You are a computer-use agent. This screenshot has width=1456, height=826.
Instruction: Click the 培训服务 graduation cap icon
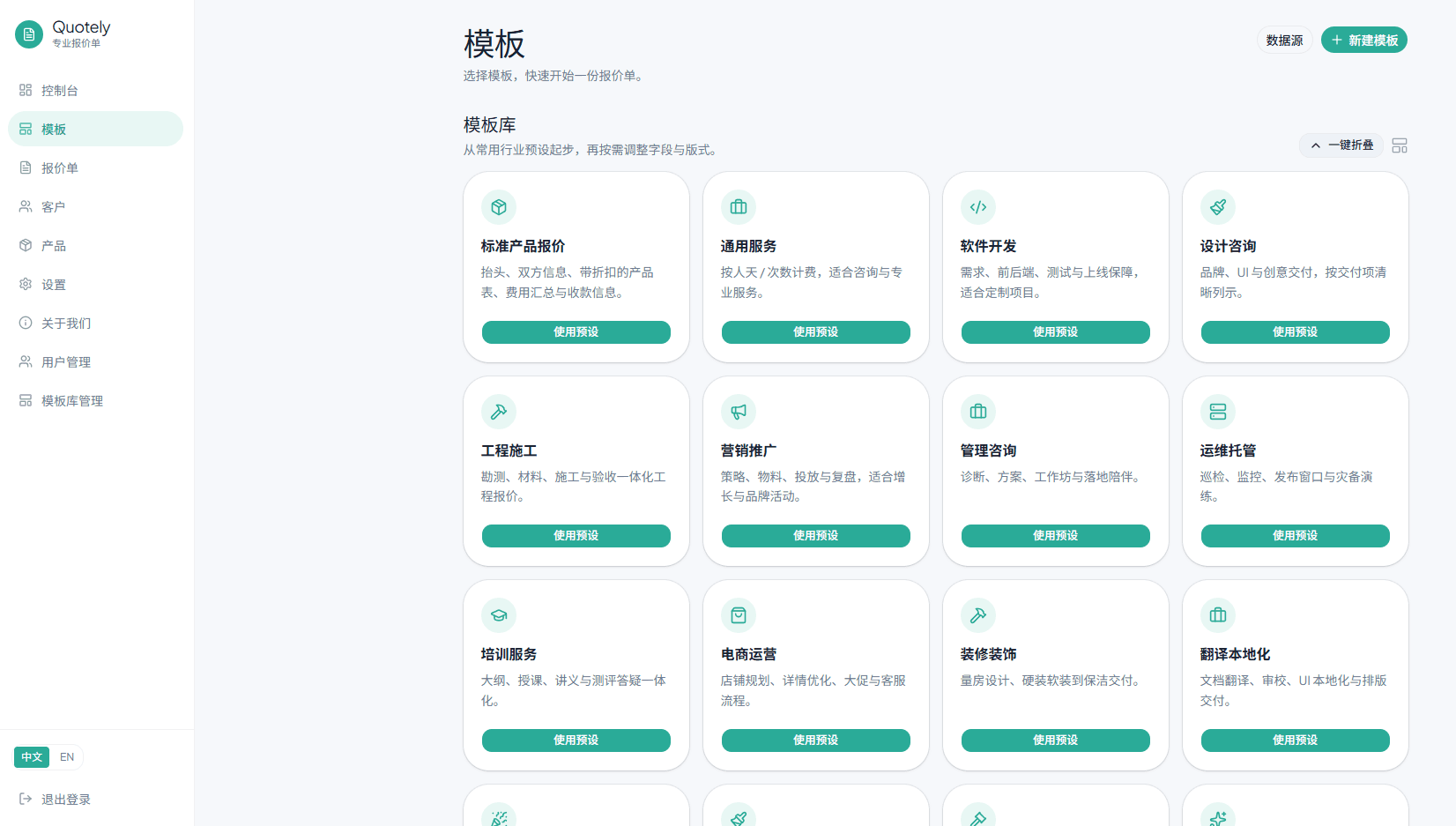click(499, 615)
